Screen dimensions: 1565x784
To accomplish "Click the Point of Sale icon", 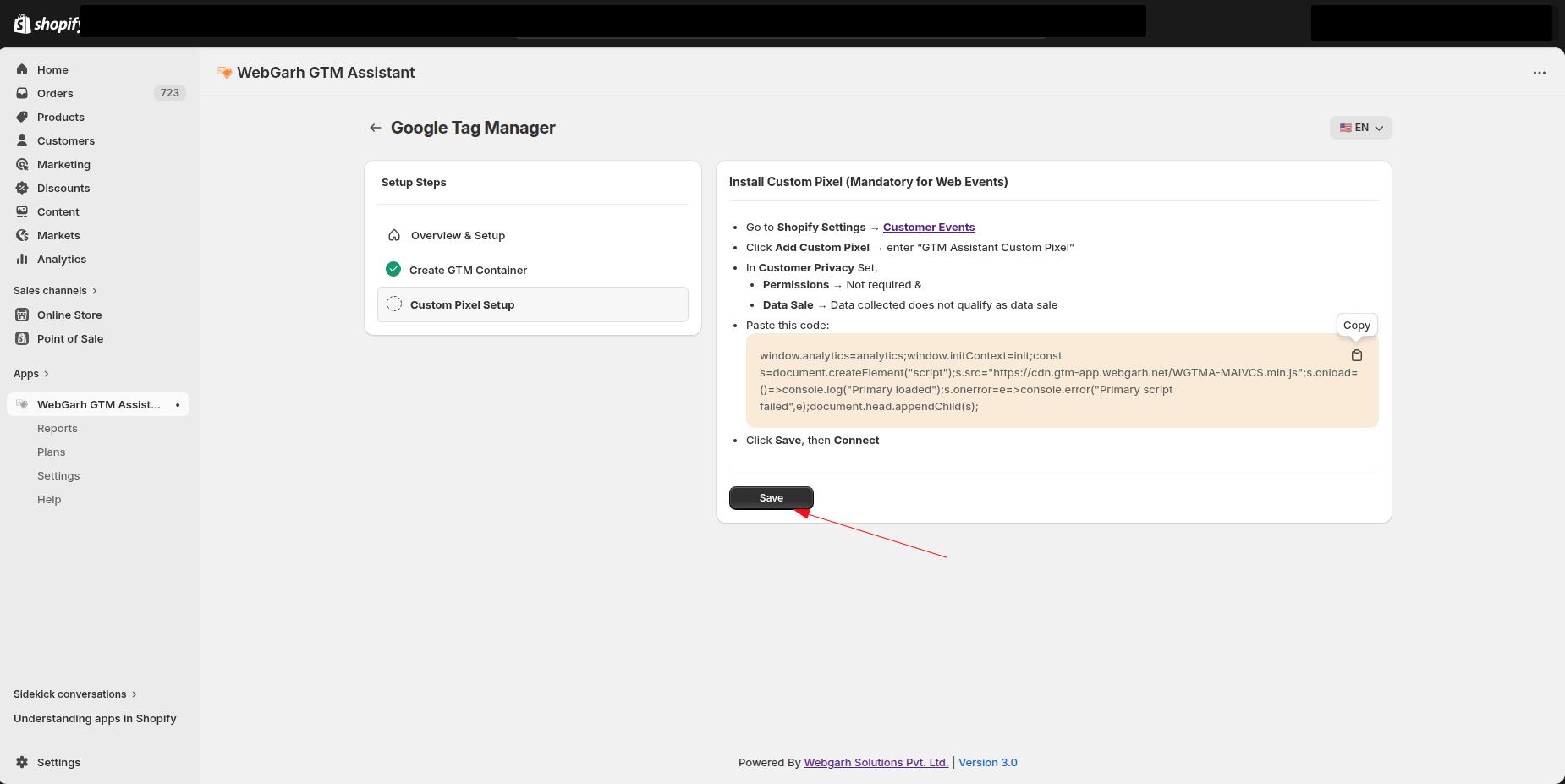I will pyautogui.click(x=22, y=338).
